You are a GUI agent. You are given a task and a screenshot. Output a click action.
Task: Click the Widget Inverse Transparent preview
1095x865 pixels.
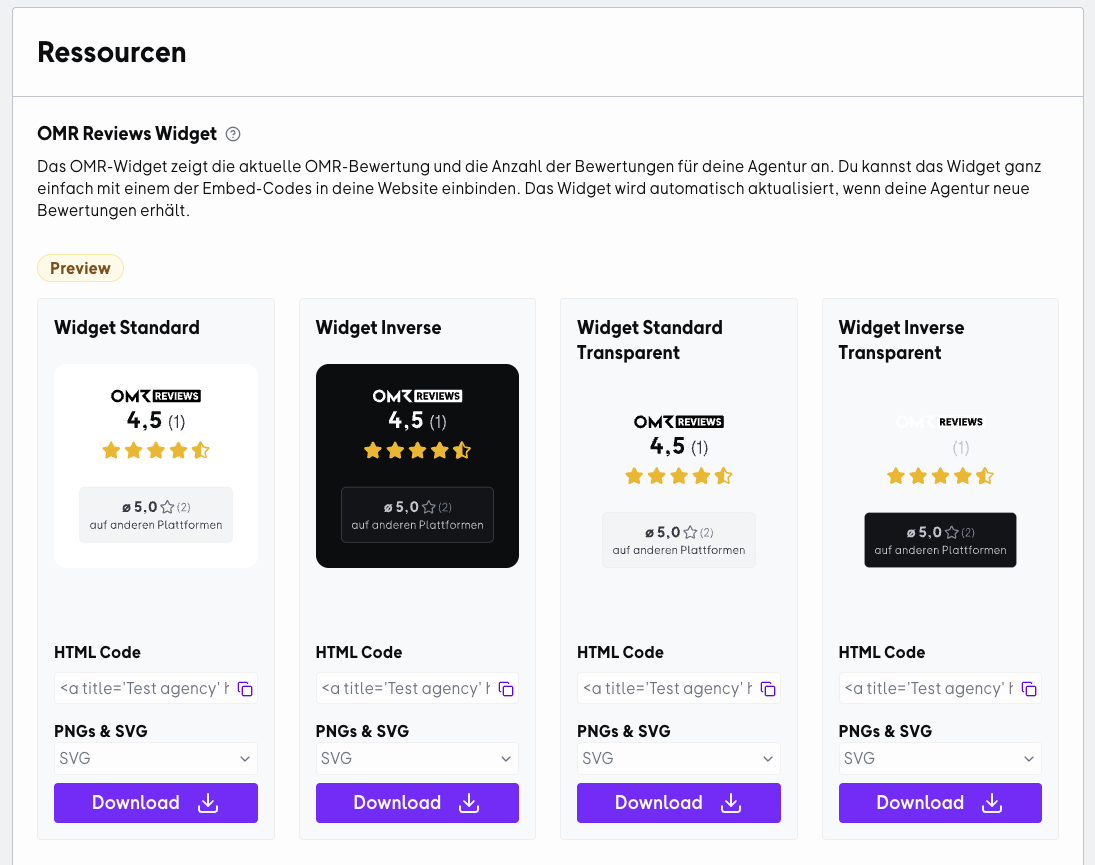pos(940,491)
